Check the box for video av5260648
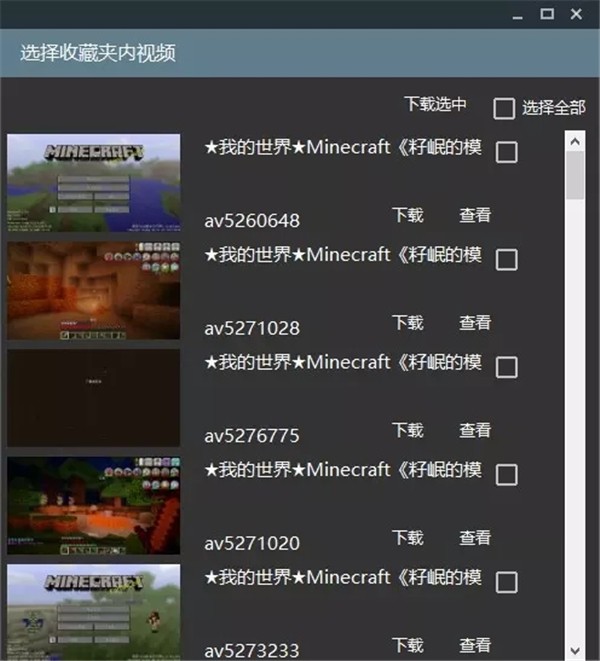The image size is (600, 661). (506, 152)
